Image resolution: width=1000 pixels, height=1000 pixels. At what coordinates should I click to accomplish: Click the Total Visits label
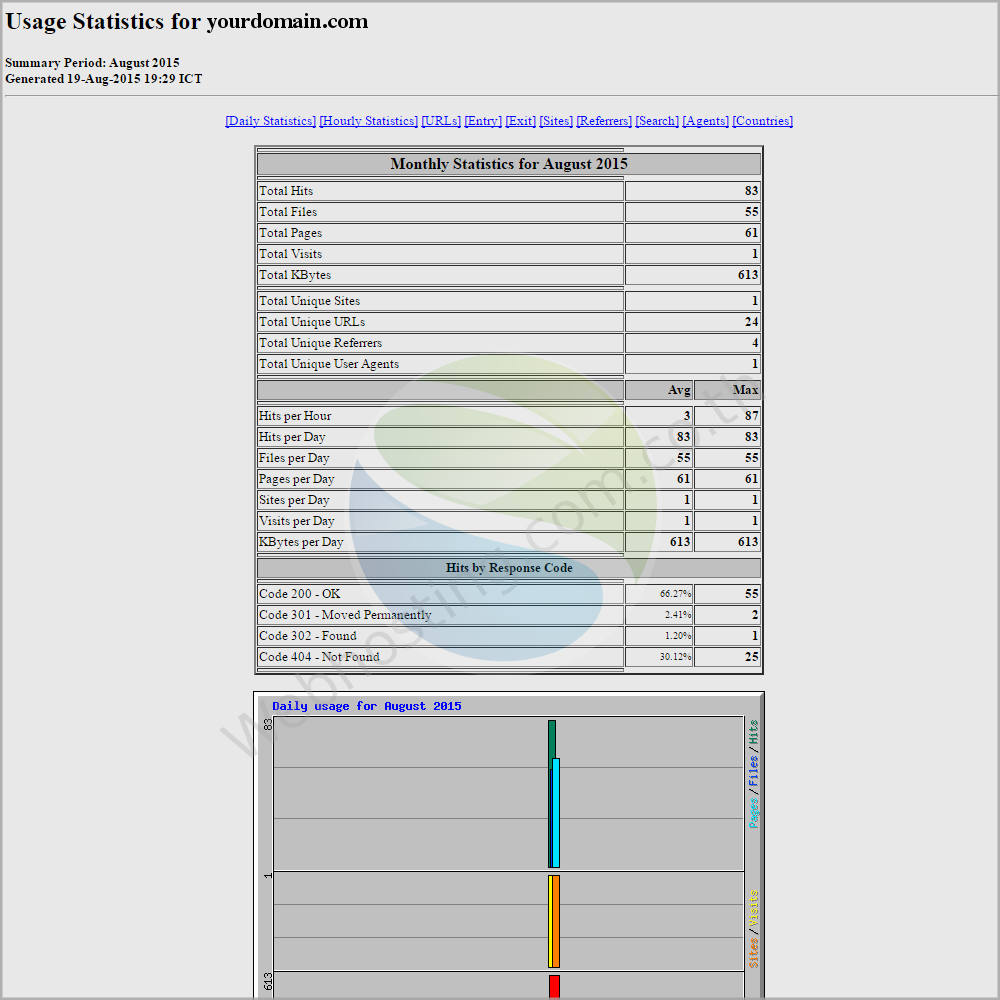(290, 254)
